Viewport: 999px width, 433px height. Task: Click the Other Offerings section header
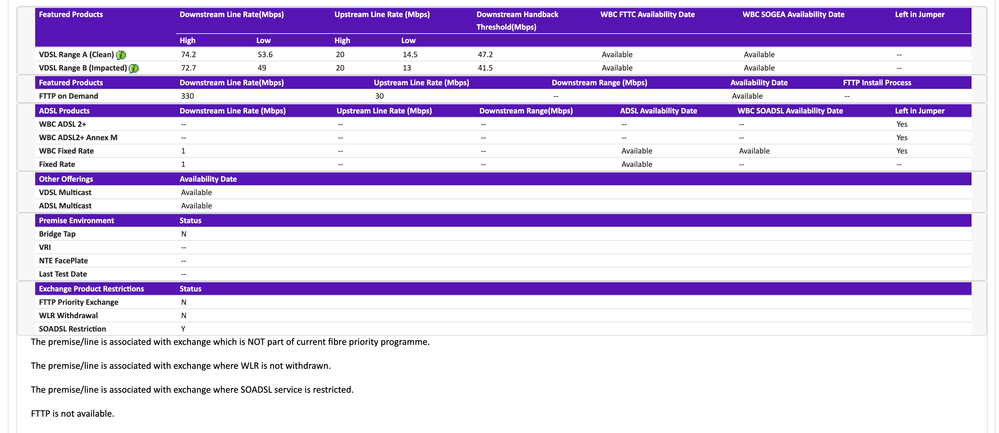pyautogui.click(x=66, y=178)
